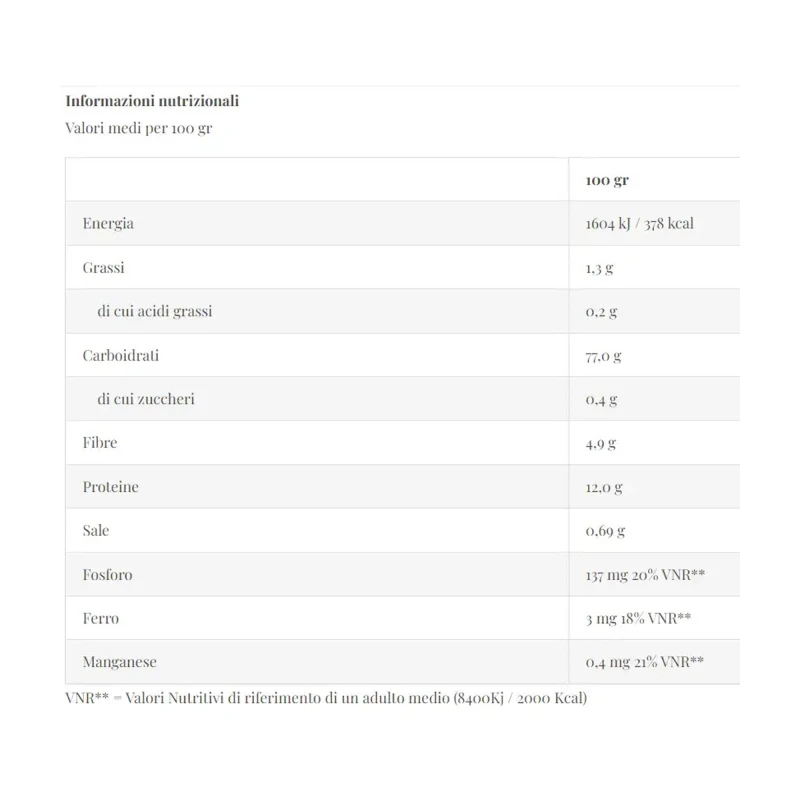The width and height of the screenshot is (800, 800).
Task: Select the Grassi row label
Action: tap(104, 268)
